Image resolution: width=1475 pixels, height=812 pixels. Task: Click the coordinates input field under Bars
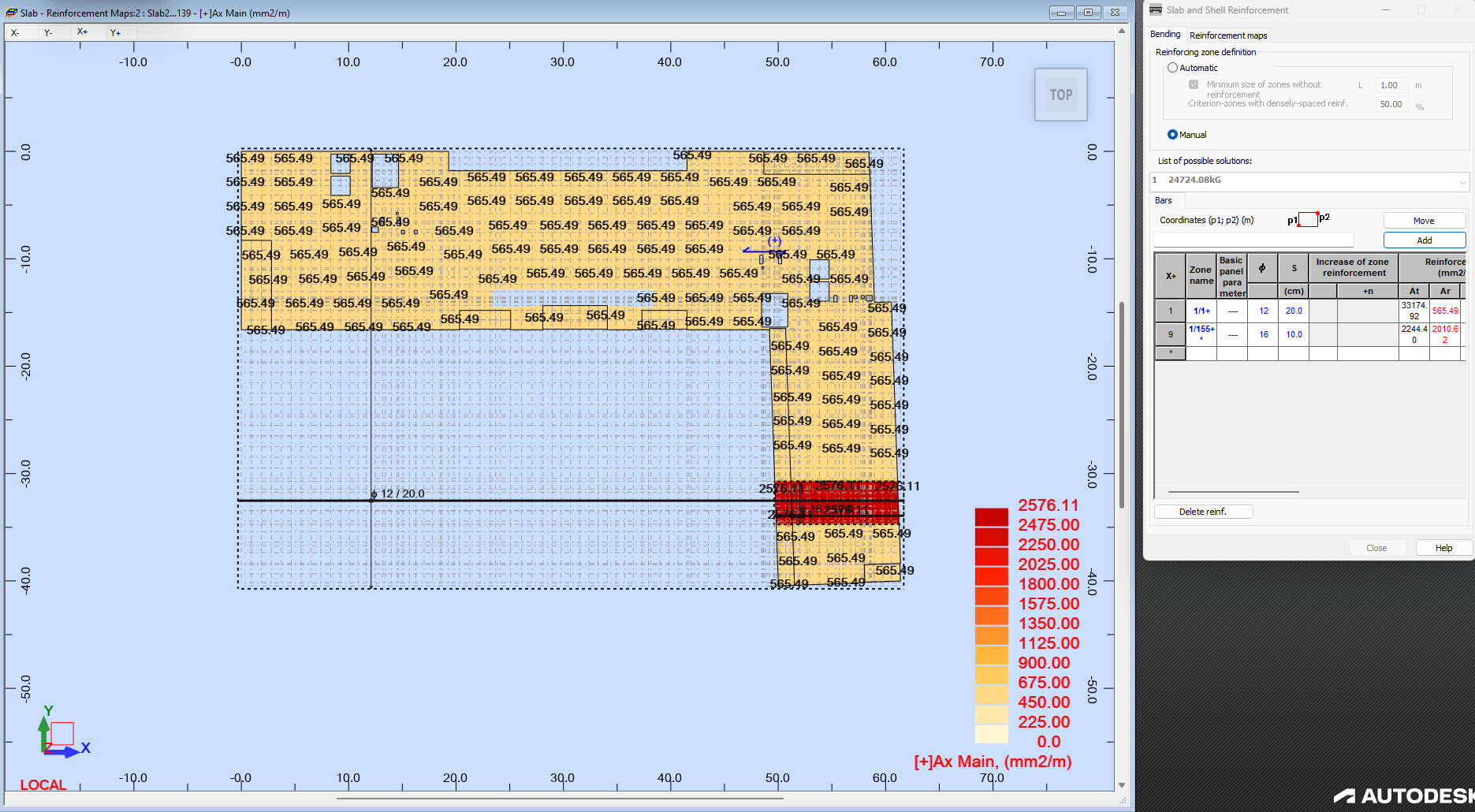click(1252, 238)
